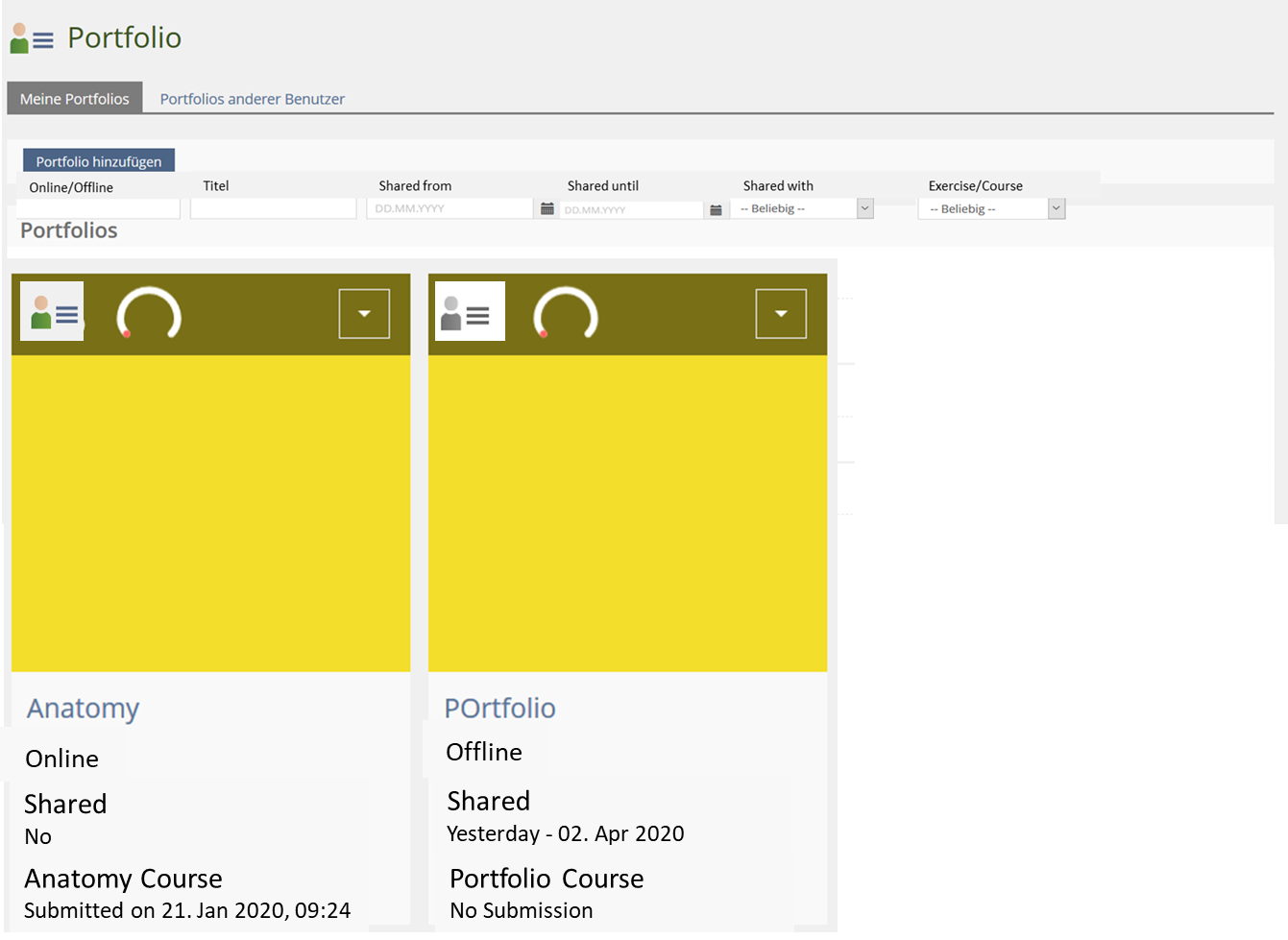The height and width of the screenshot is (940, 1288).
Task: Expand the Exercise/Course dropdown
Action: tap(1056, 208)
